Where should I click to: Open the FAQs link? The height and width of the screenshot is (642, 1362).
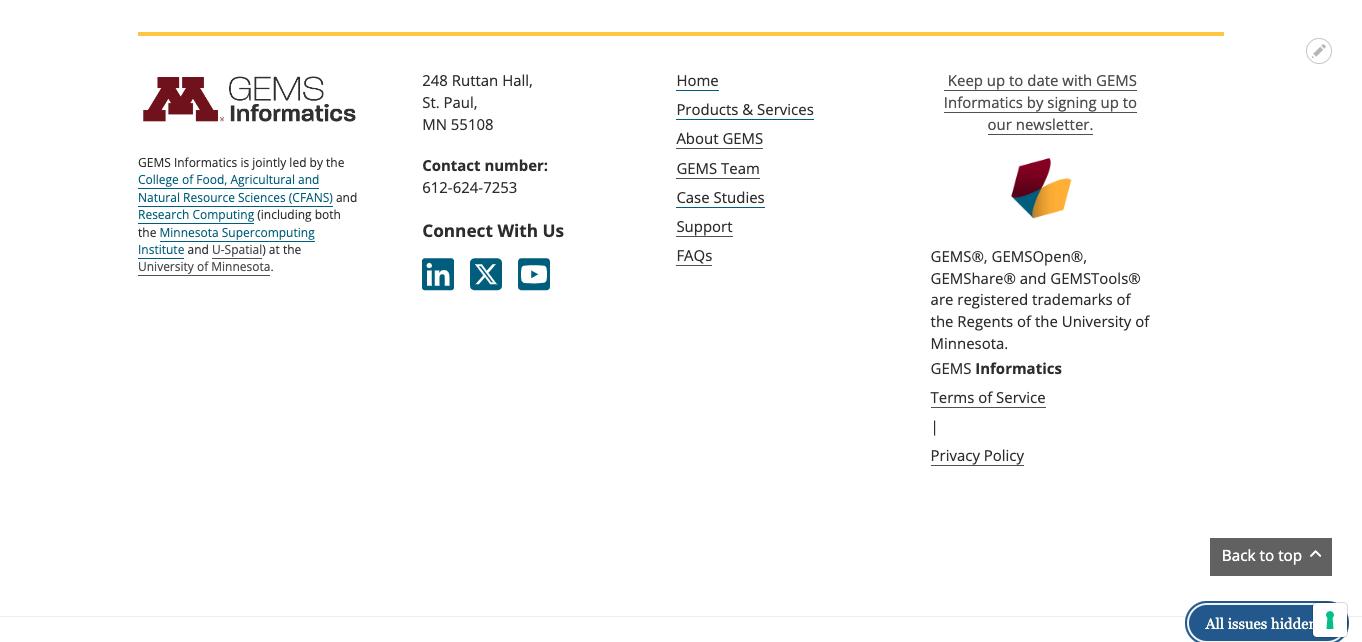coord(694,256)
